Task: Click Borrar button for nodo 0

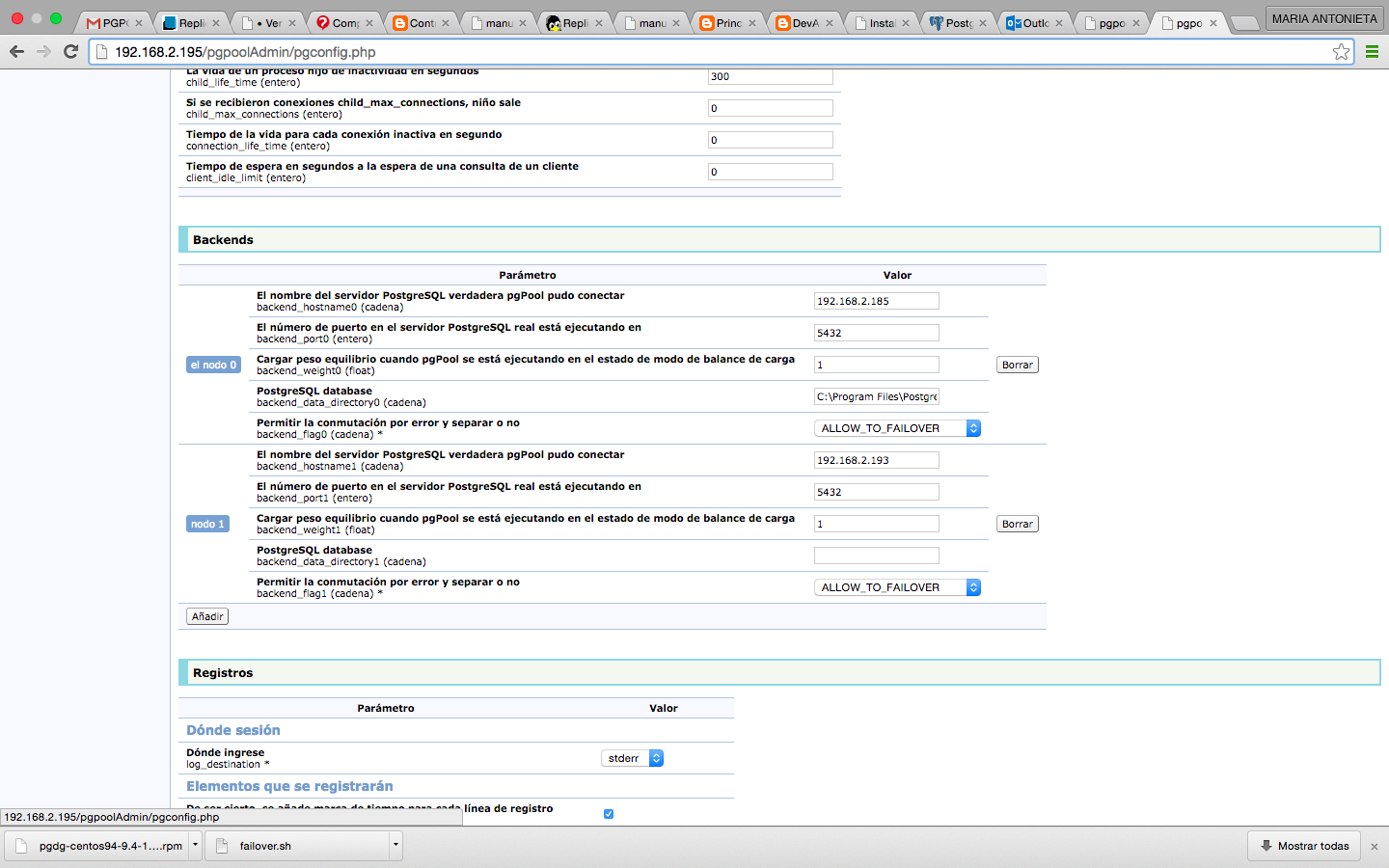Action: click(1017, 365)
